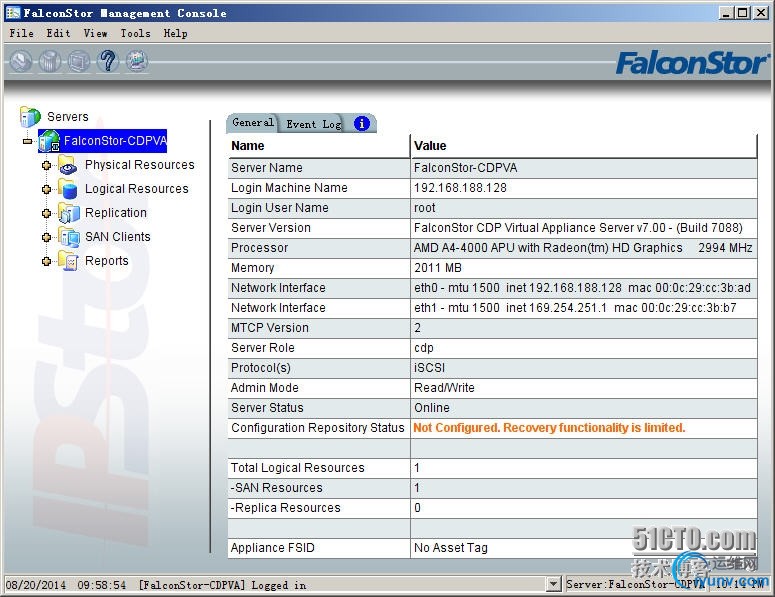Screen dimensions: 775x597
Task: Switch to the Event Log tab
Action: 314,124
